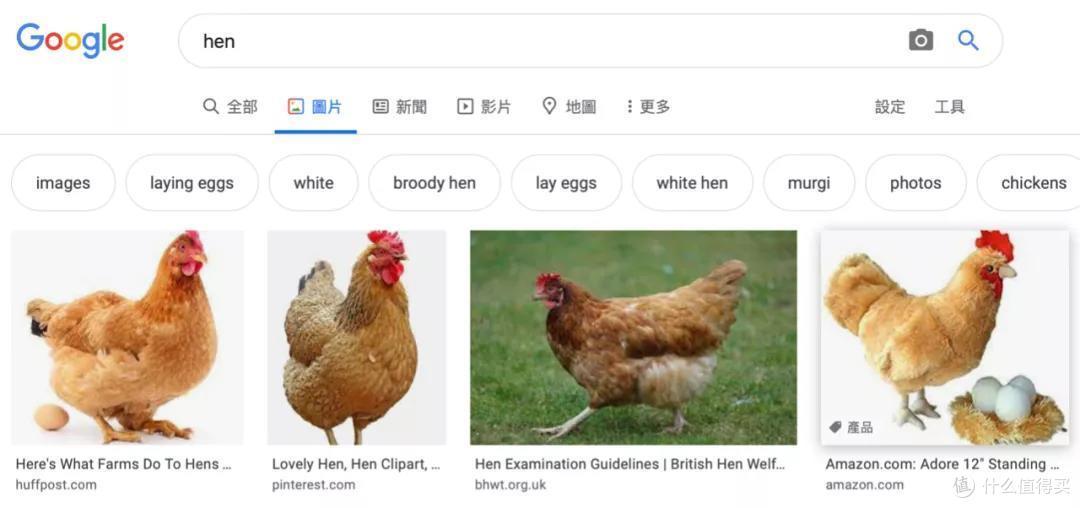Open the 新聞 news tab
Viewport: 1080px width, 508px height.
(399, 106)
